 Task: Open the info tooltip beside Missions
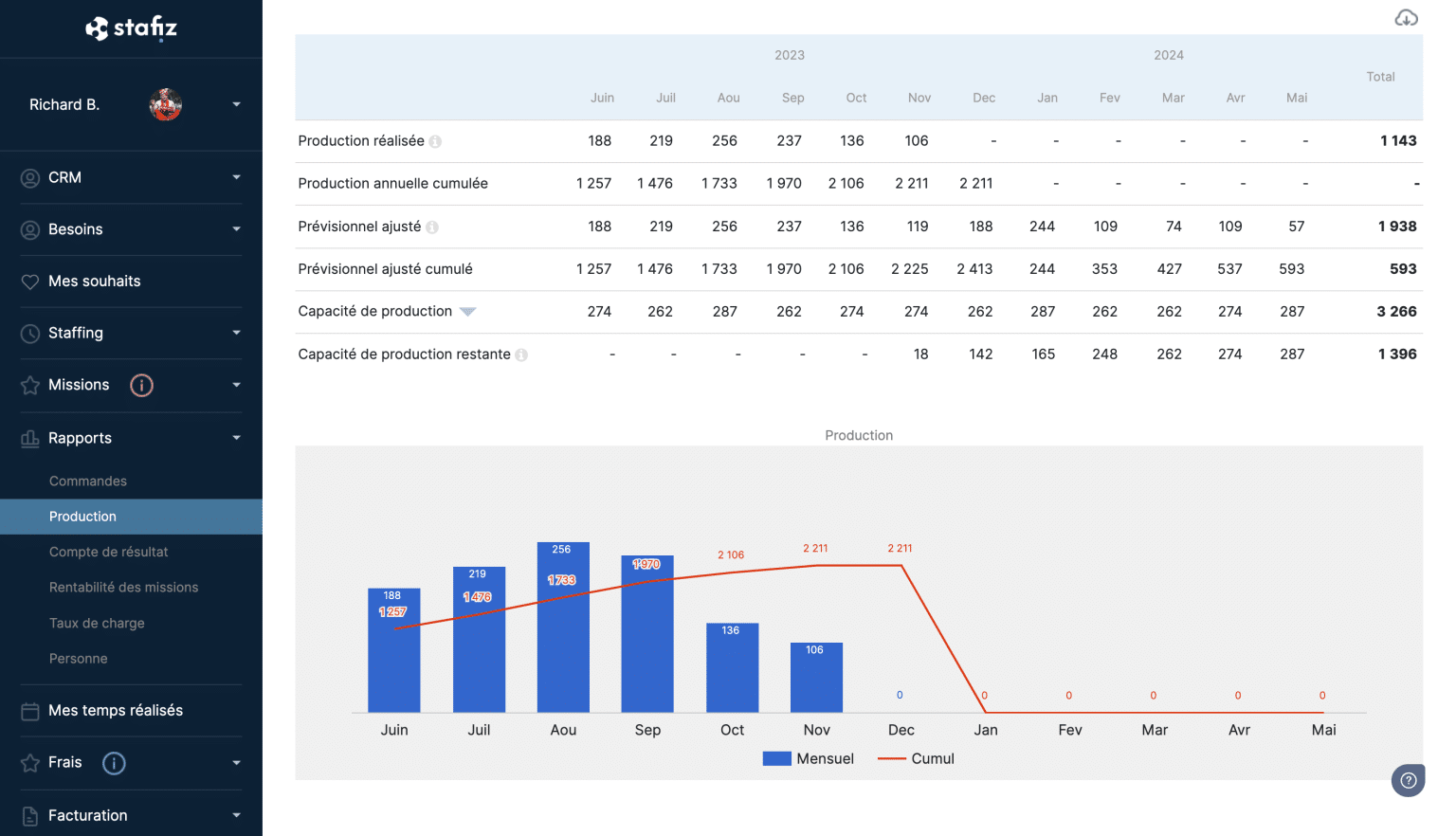tap(140, 385)
